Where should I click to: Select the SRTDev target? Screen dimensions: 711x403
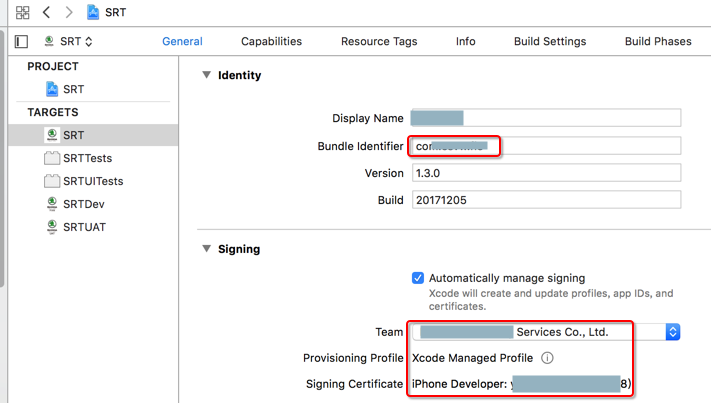coord(83,204)
